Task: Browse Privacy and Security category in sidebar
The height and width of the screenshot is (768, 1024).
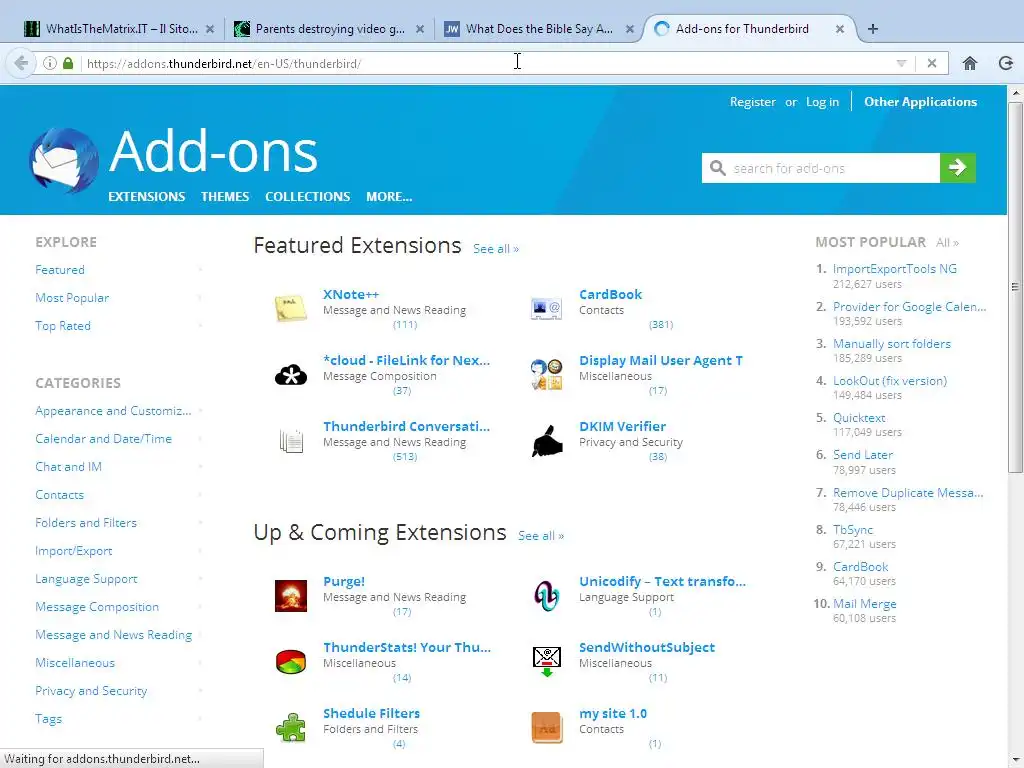Action: 91,691
